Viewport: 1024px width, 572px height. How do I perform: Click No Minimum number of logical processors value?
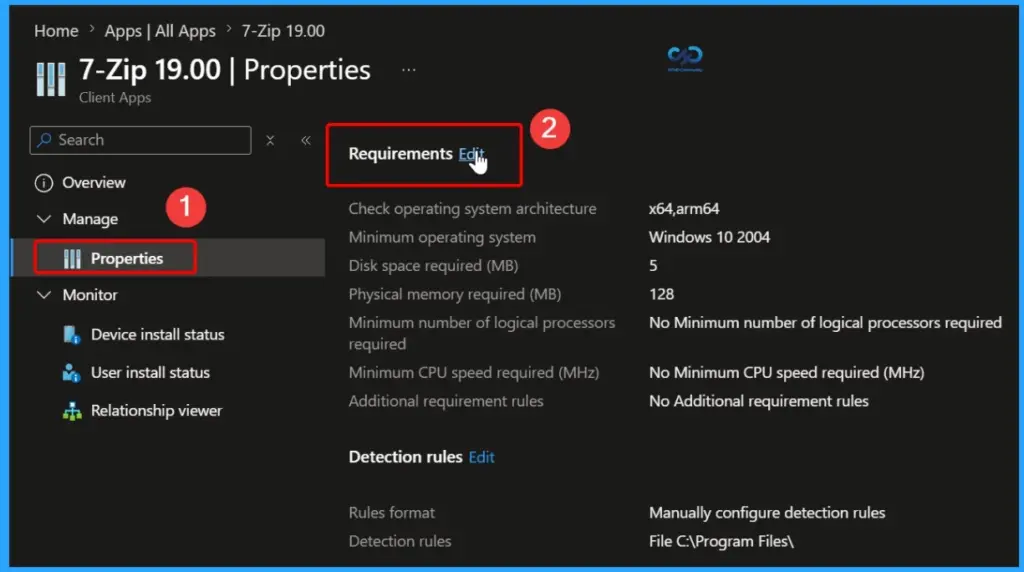click(825, 323)
